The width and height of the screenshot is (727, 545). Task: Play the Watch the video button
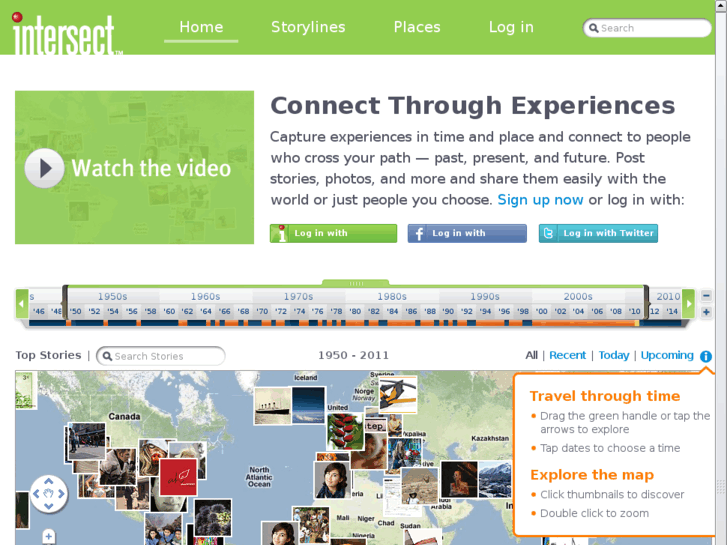point(45,168)
